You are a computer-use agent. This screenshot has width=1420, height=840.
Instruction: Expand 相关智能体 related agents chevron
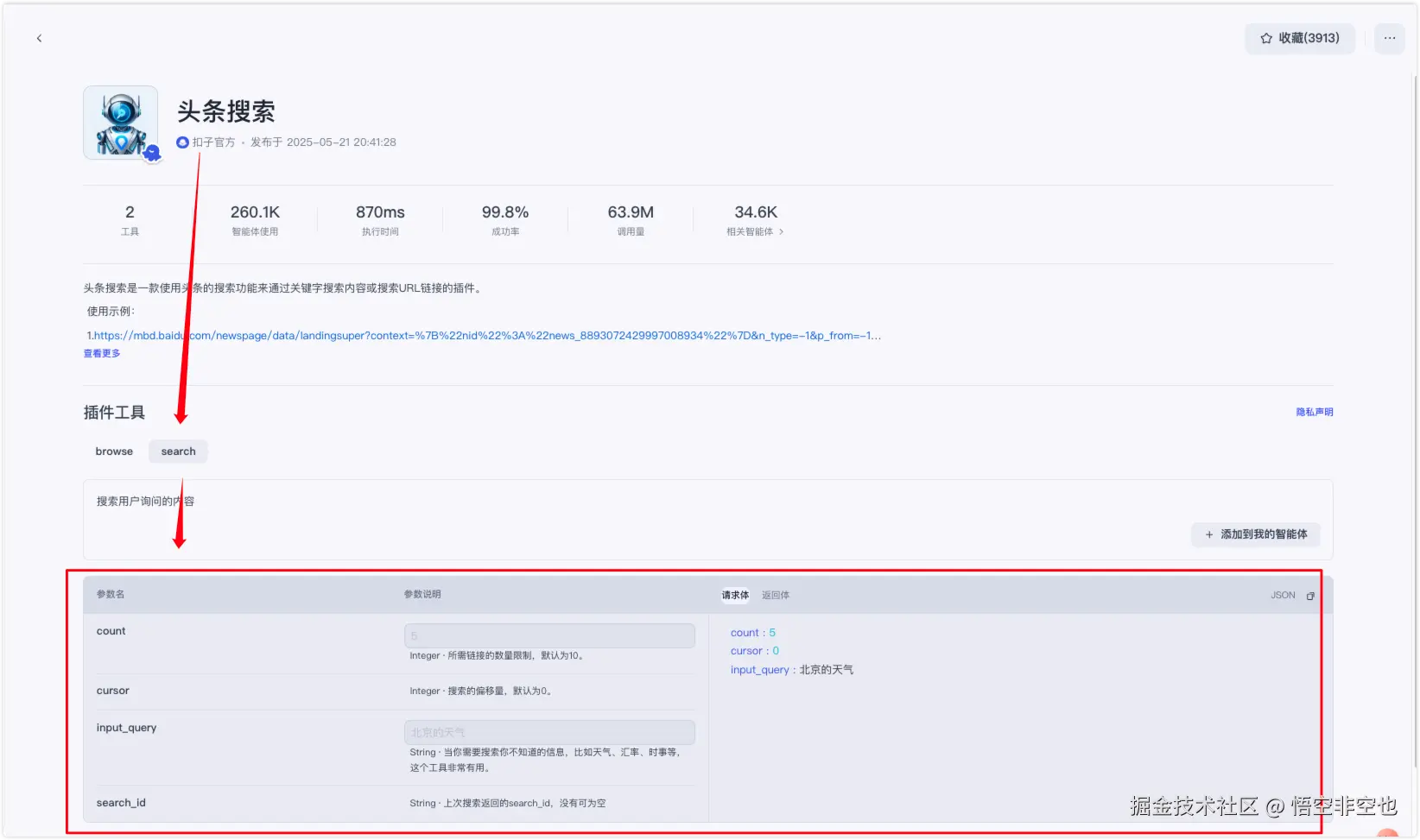click(x=781, y=232)
